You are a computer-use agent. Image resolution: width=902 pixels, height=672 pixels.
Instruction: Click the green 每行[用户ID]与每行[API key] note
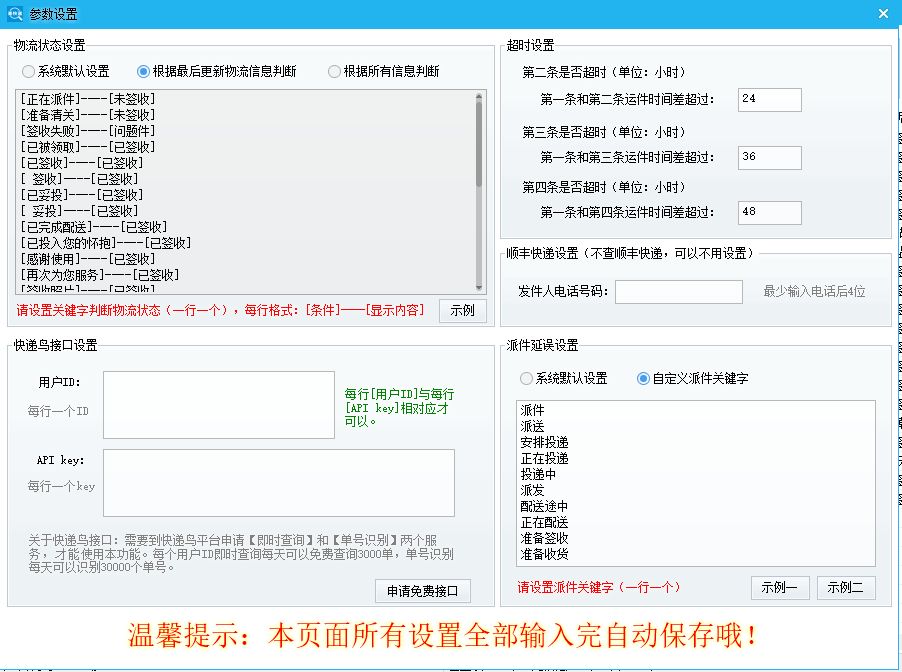pos(399,407)
